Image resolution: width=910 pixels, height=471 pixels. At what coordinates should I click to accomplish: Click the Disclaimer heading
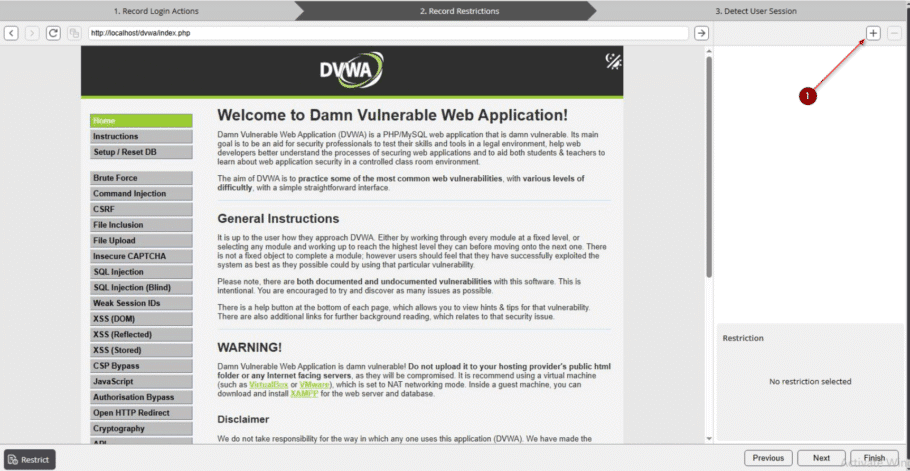243,419
